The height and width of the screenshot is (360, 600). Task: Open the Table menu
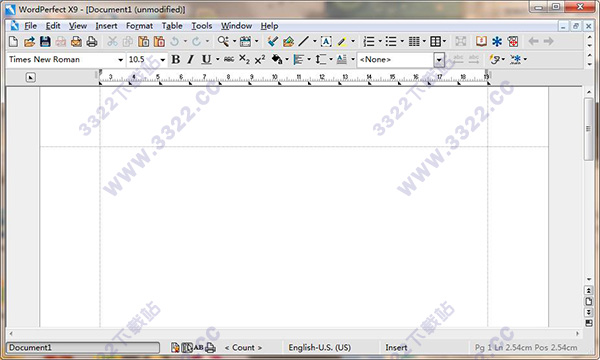[x=172, y=26]
